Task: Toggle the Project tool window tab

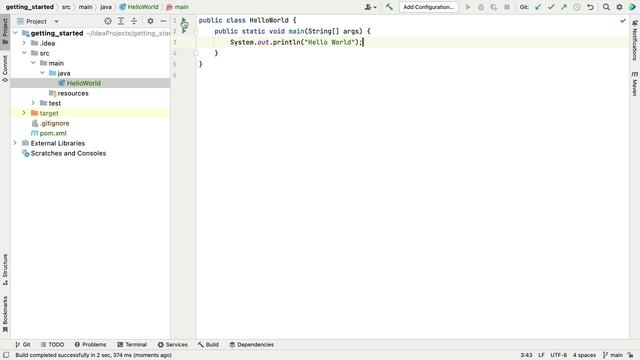Action: click(x=5, y=32)
